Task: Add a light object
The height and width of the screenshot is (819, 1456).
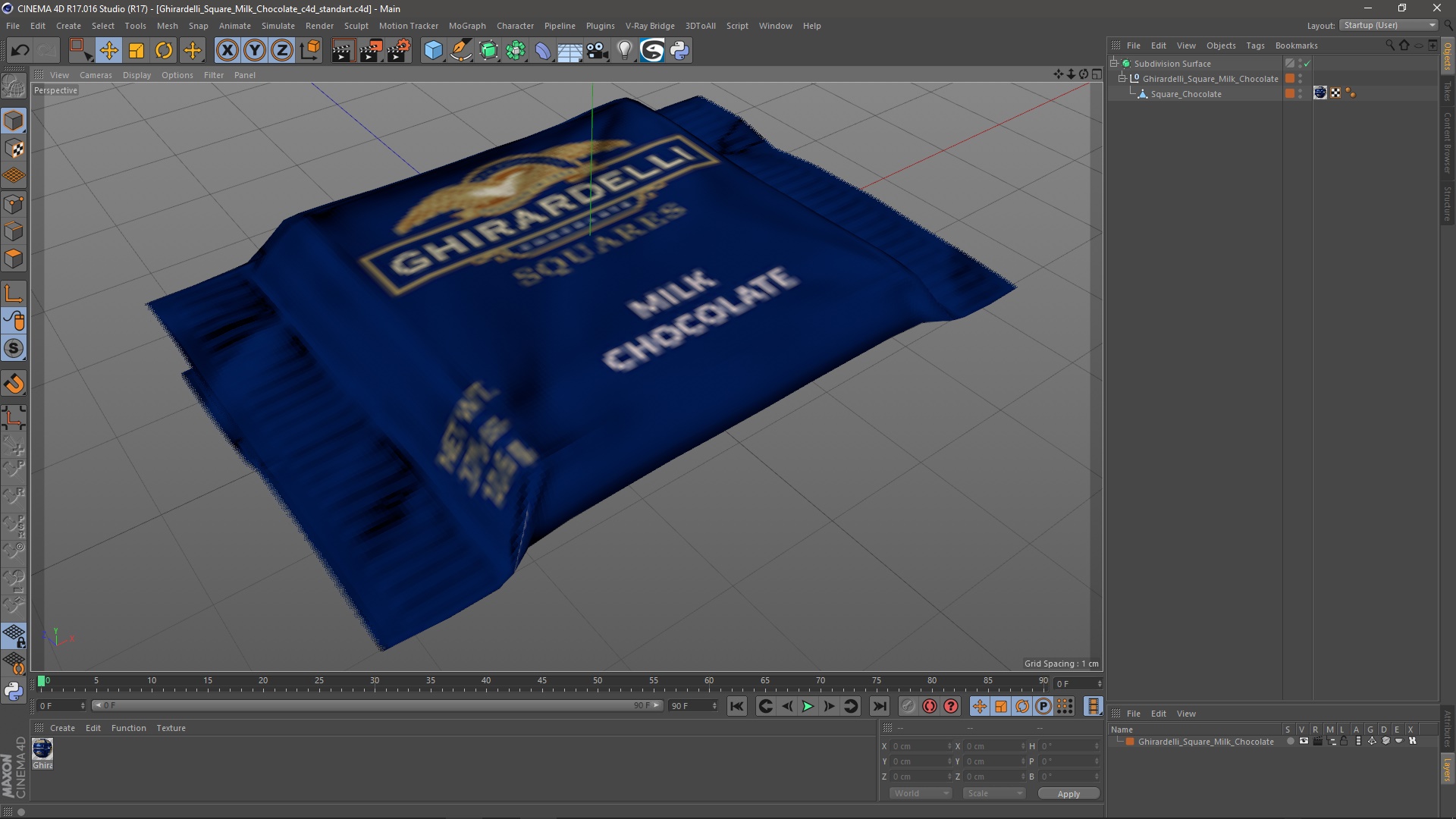Action: click(x=625, y=51)
